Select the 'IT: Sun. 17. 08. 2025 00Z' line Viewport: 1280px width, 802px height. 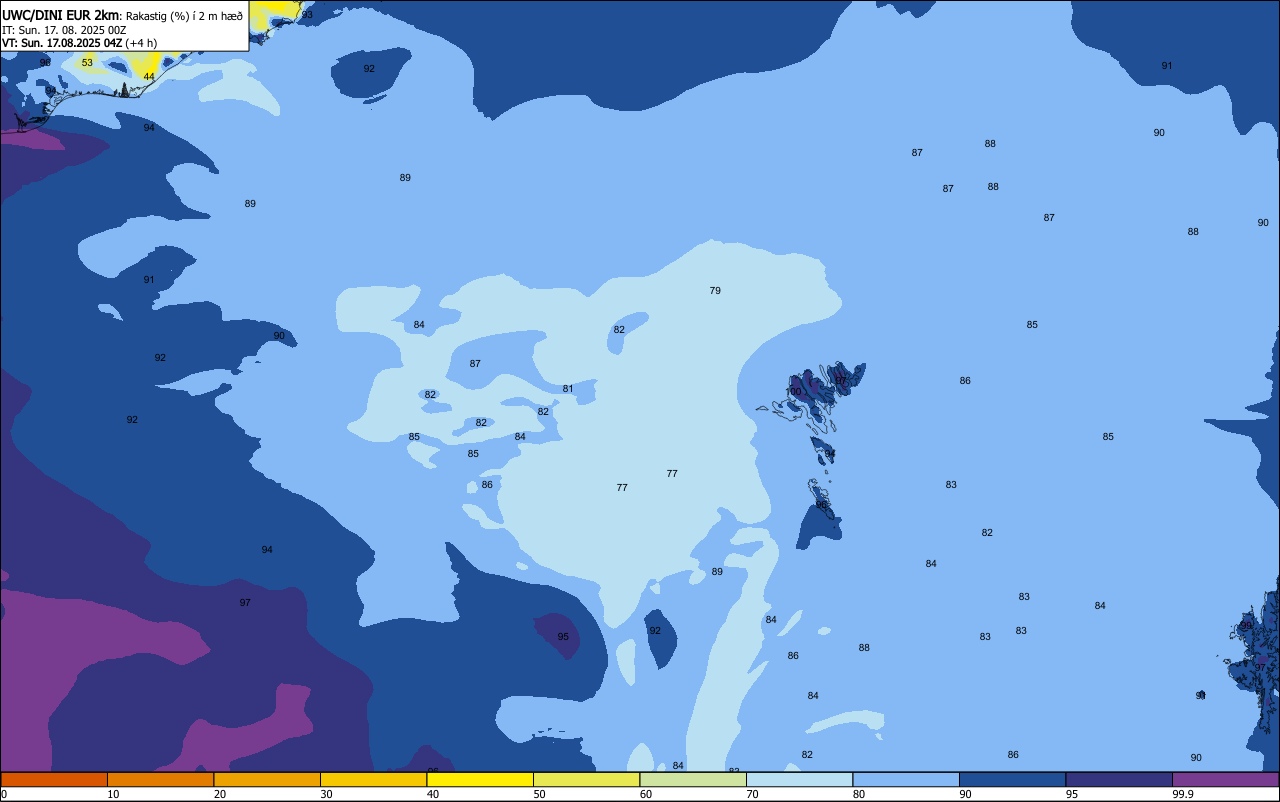(x=64, y=29)
